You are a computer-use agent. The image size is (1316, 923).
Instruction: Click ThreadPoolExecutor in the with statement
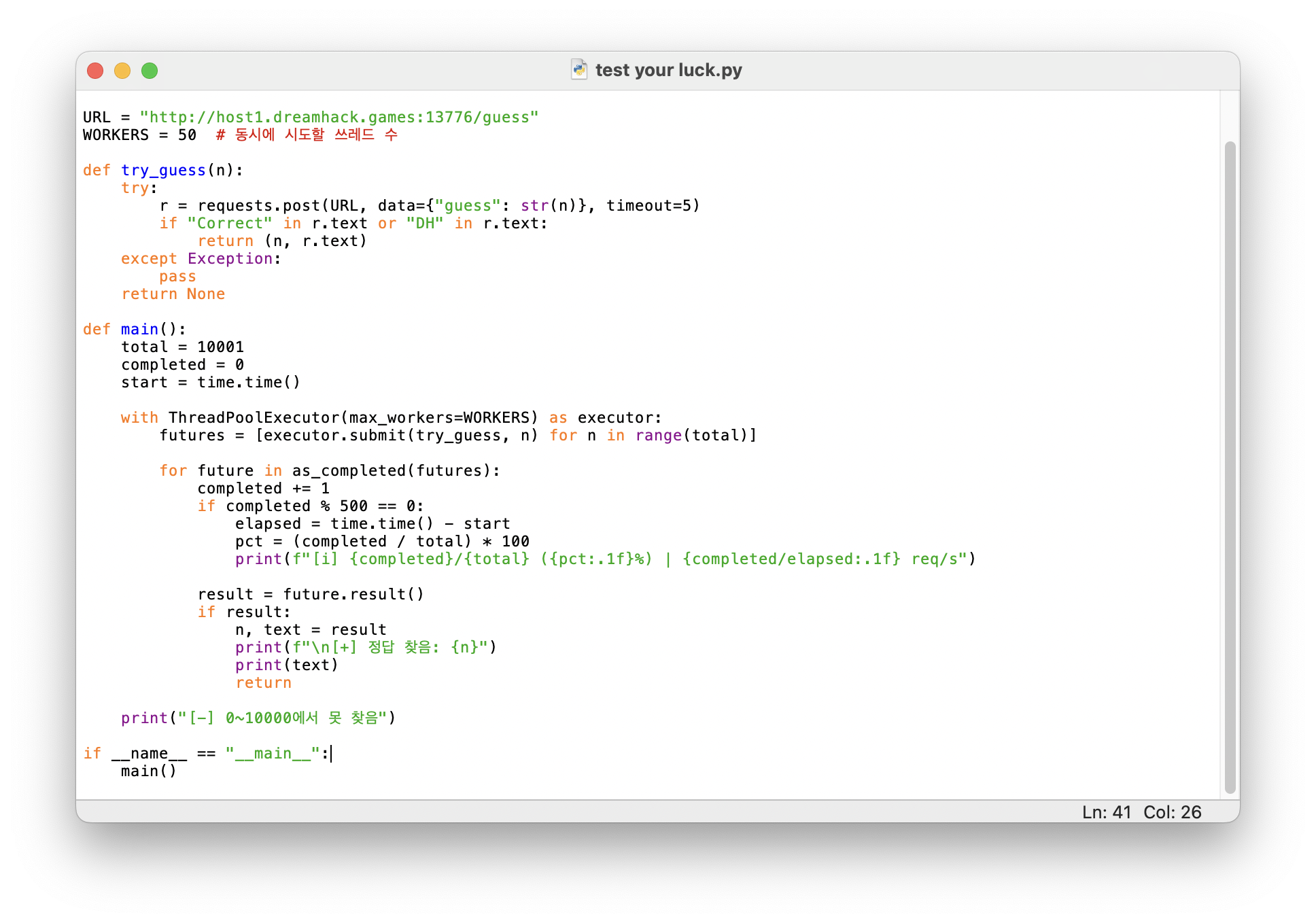254,417
